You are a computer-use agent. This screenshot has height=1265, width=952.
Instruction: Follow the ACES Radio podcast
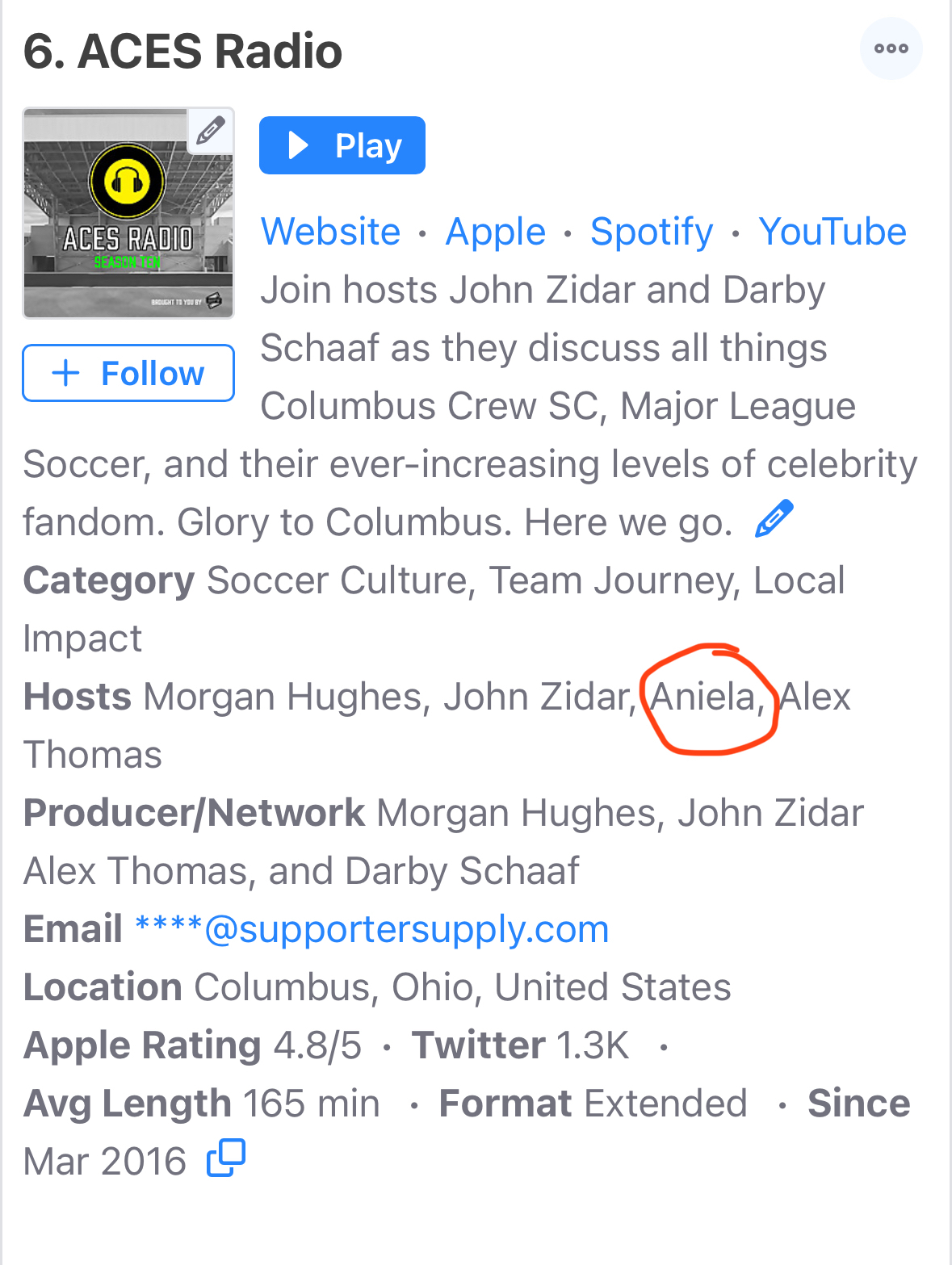(128, 373)
